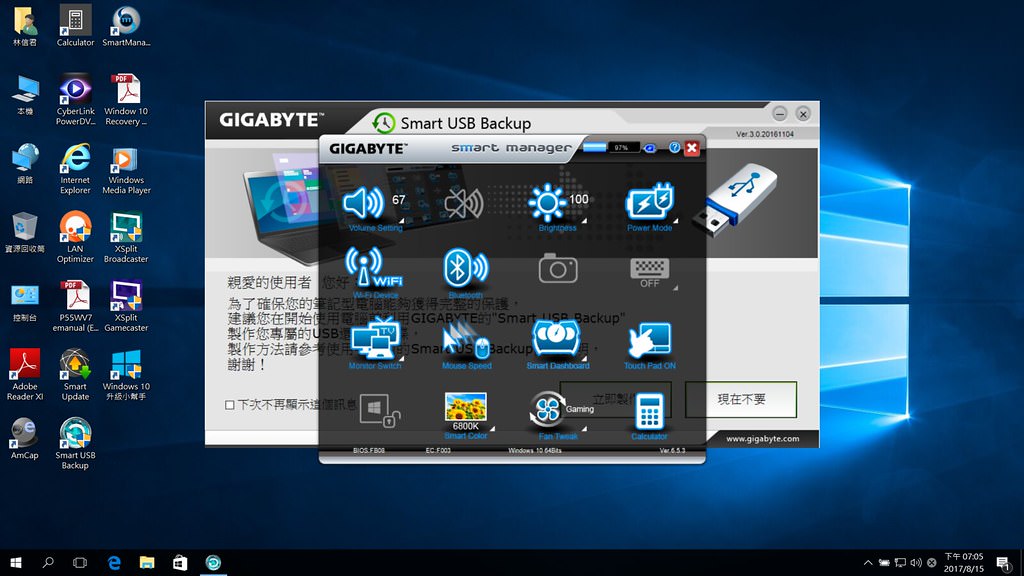
Task: Open the Brightness sun icon
Action: point(547,202)
